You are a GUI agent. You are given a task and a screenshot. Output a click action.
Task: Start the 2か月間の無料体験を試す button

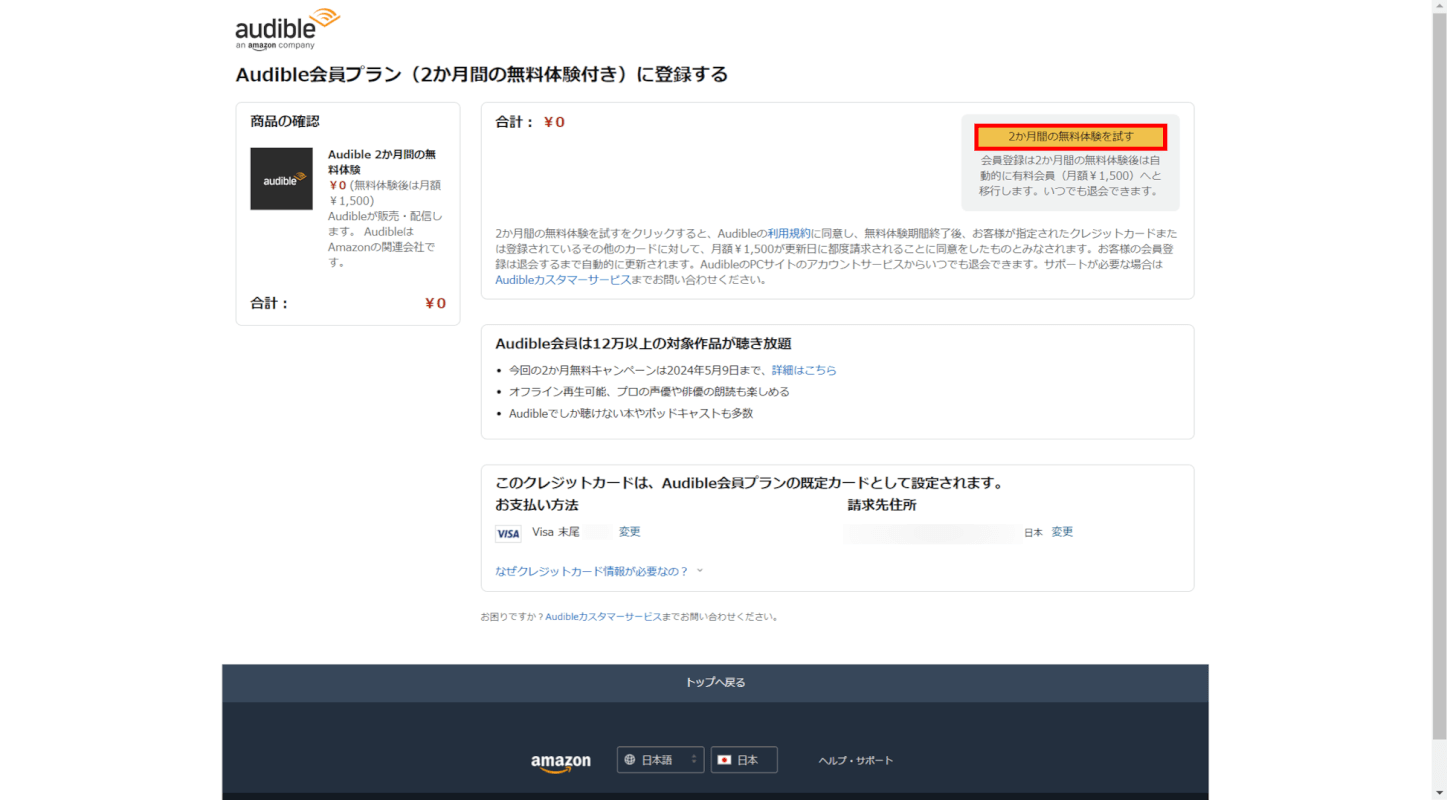coord(1070,137)
